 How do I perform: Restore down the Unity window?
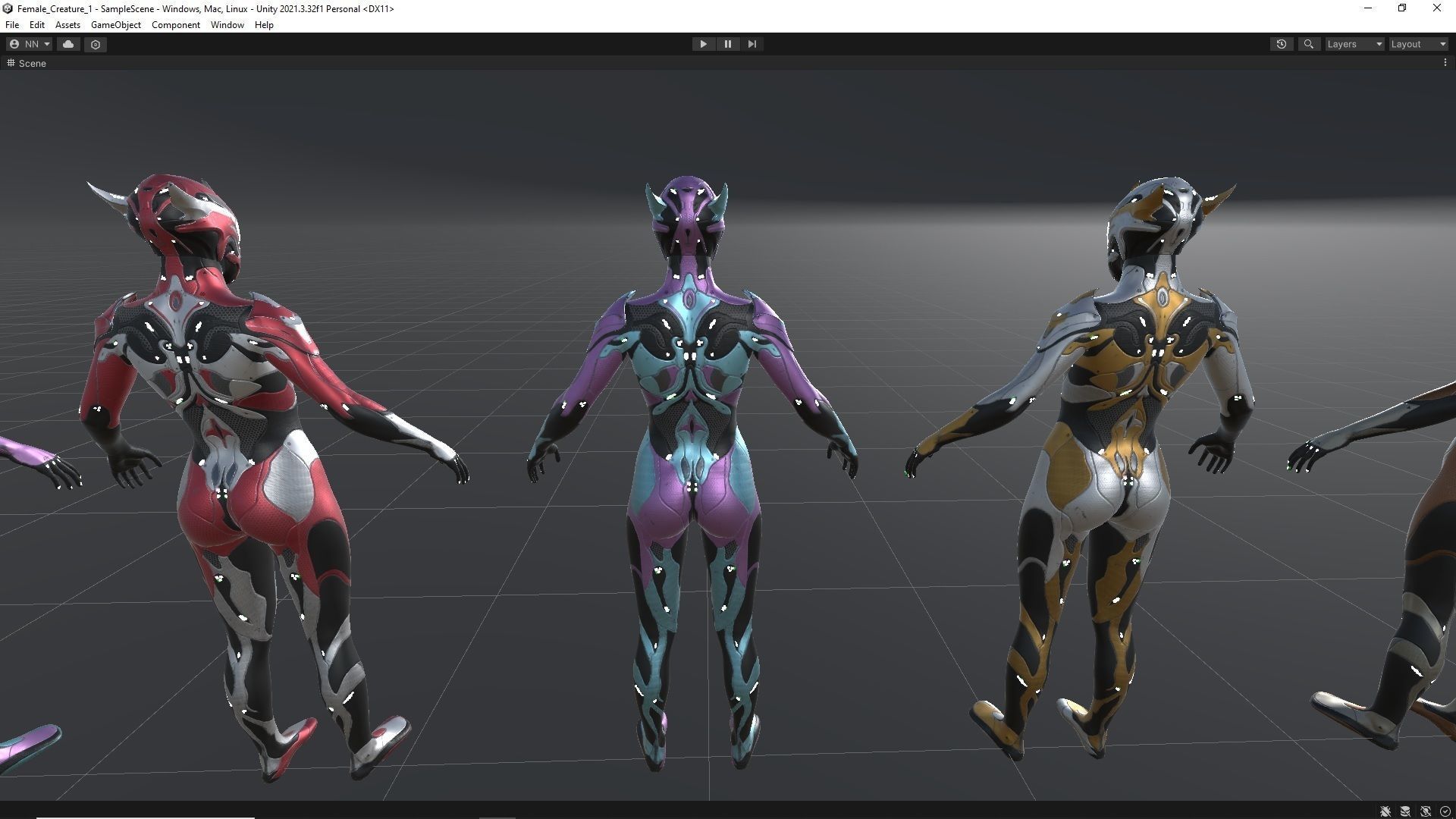(x=1402, y=8)
